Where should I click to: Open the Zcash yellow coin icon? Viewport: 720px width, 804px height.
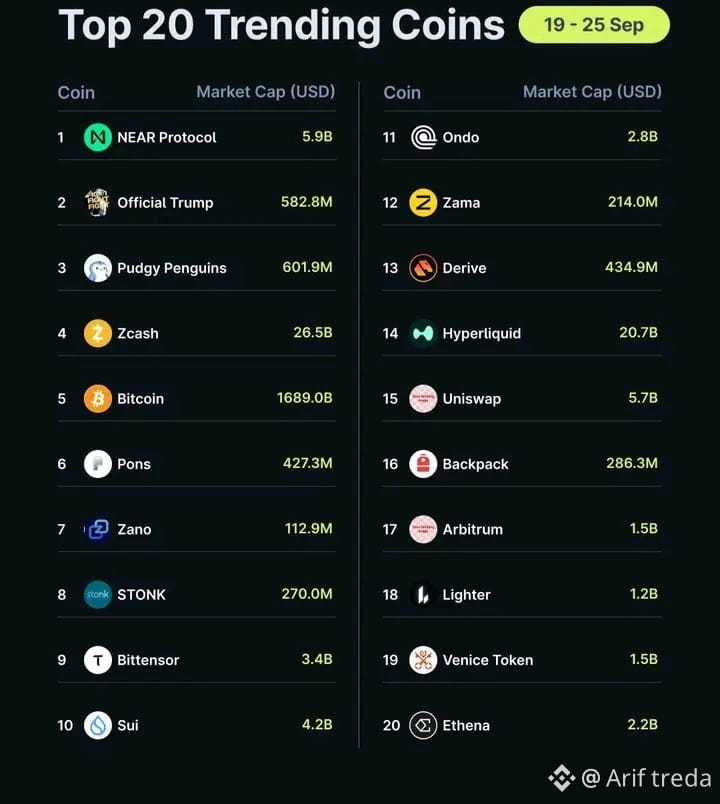point(97,333)
